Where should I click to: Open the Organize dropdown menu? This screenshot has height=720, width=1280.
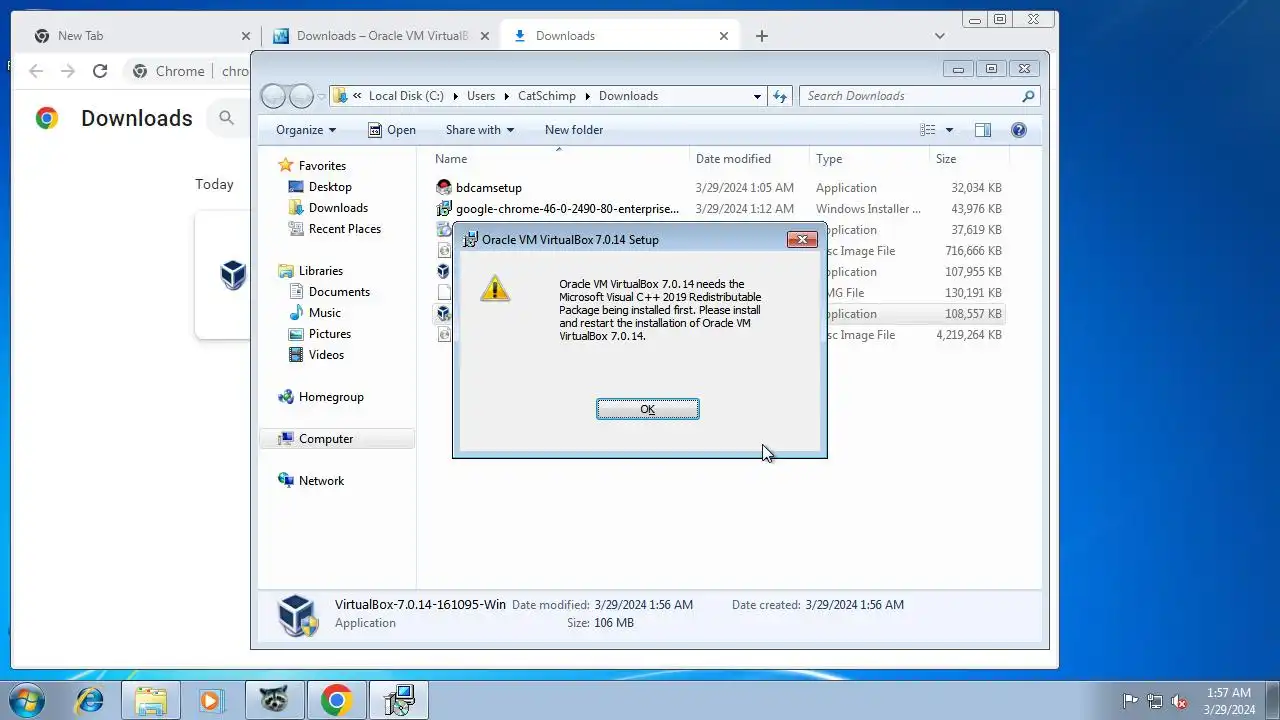(306, 130)
